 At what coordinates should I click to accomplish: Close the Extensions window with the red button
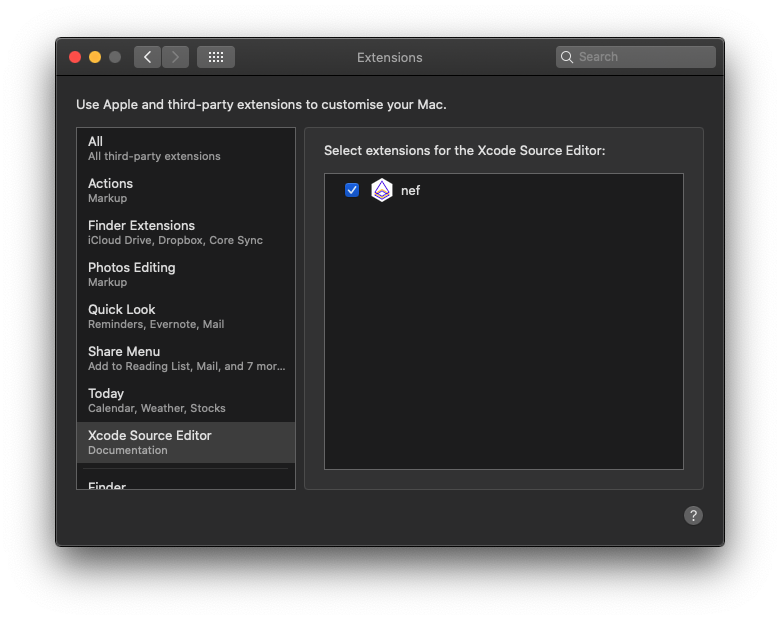(x=75, y=57)
